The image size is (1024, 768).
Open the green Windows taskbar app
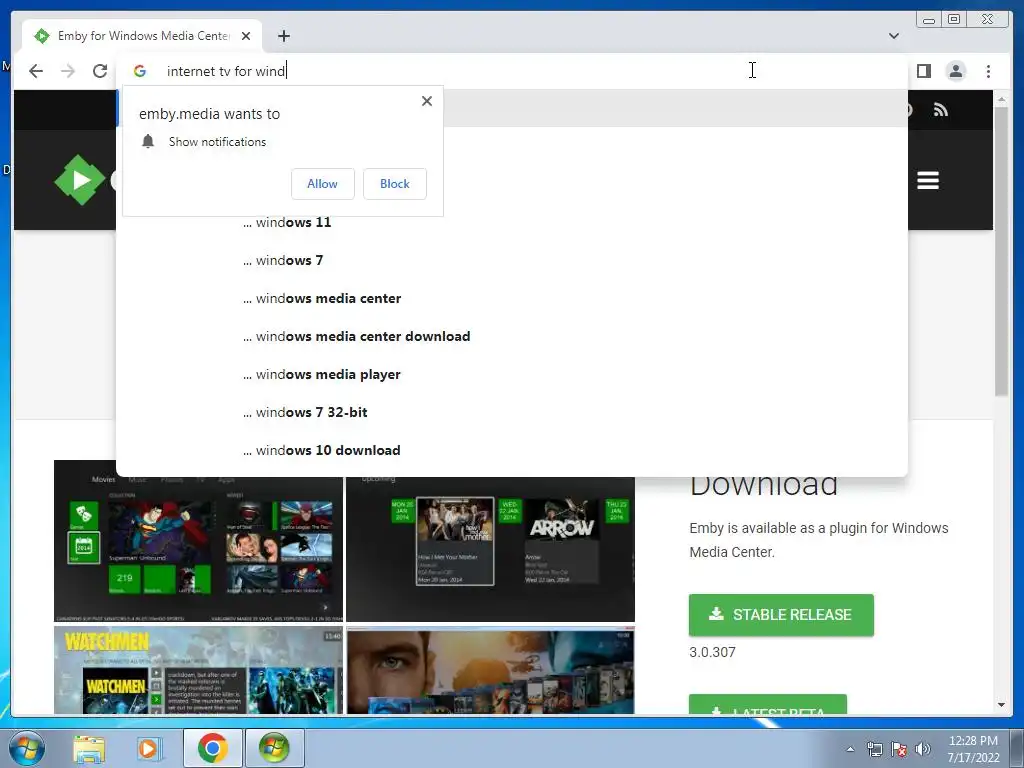click(x=274, y=748)
